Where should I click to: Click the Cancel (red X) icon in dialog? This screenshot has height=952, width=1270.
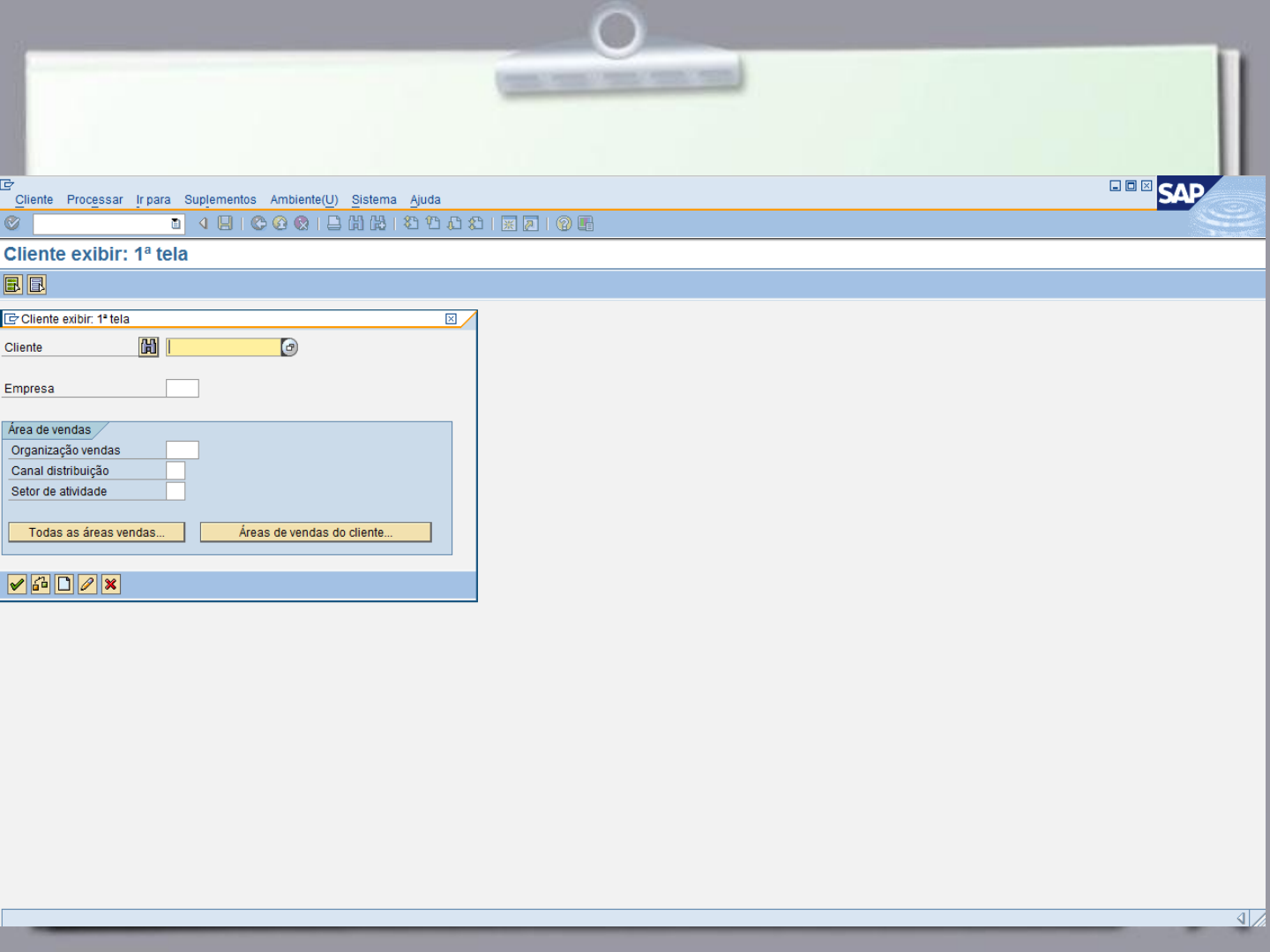[110, 584]
